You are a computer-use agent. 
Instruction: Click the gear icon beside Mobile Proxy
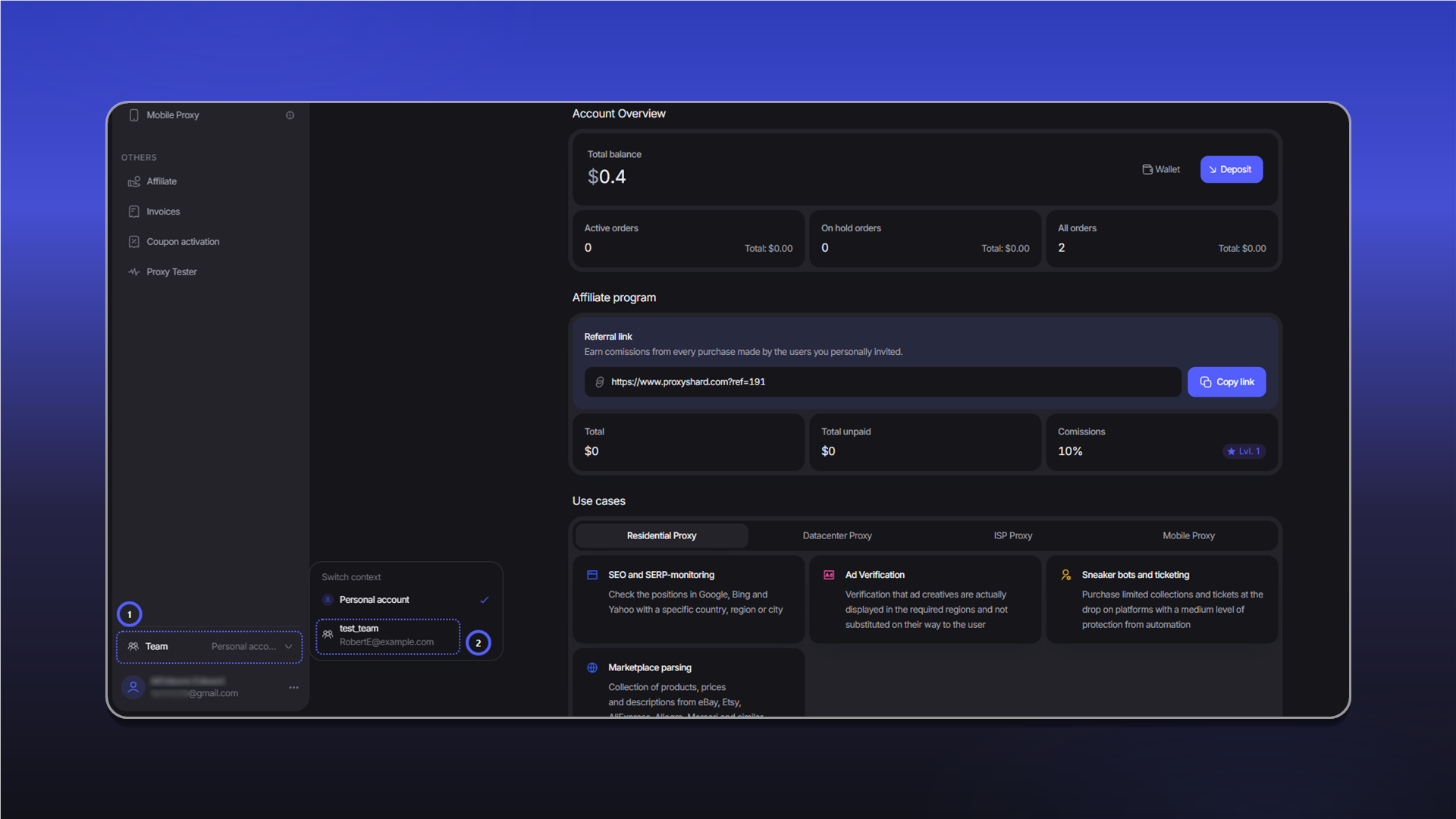[x=290, y=115]
